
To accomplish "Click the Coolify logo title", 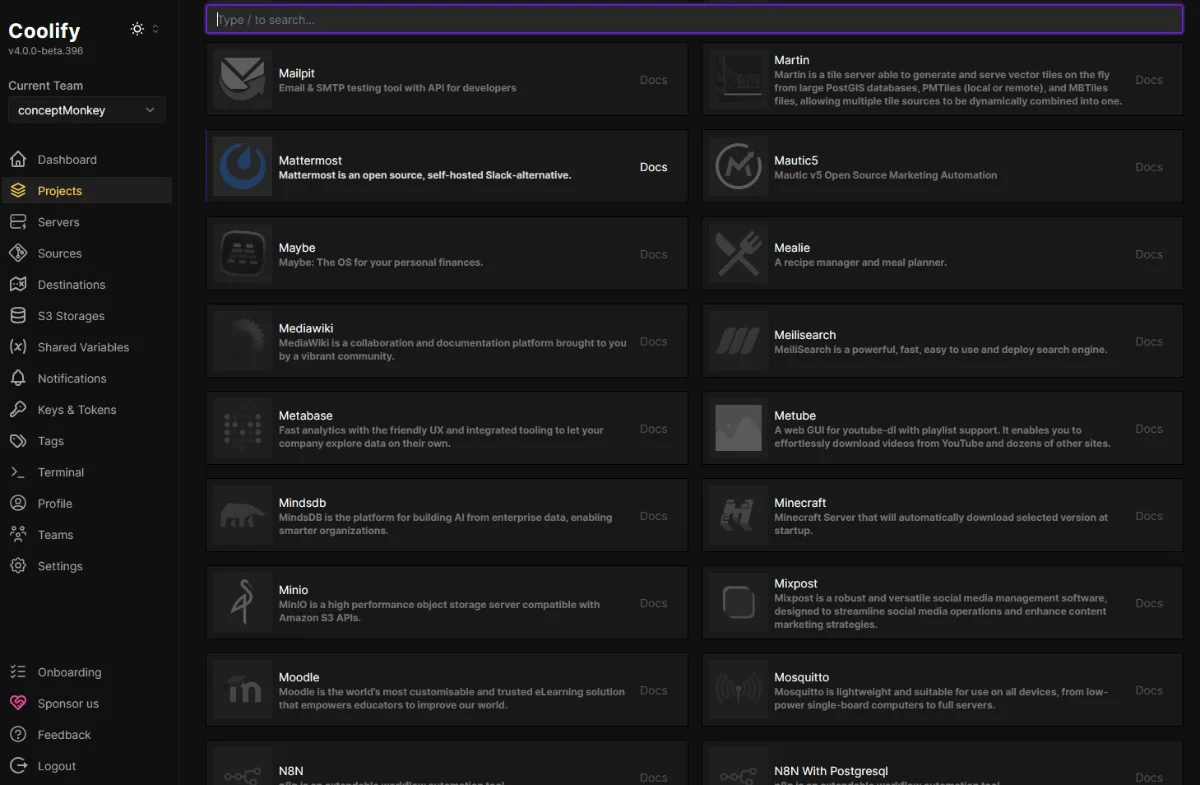I will 44,31.
